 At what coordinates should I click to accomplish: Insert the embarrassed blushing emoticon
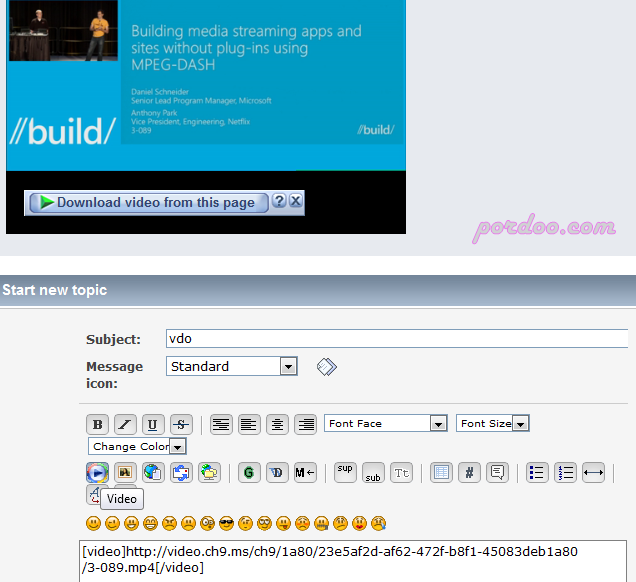click(x=303, y=523)
